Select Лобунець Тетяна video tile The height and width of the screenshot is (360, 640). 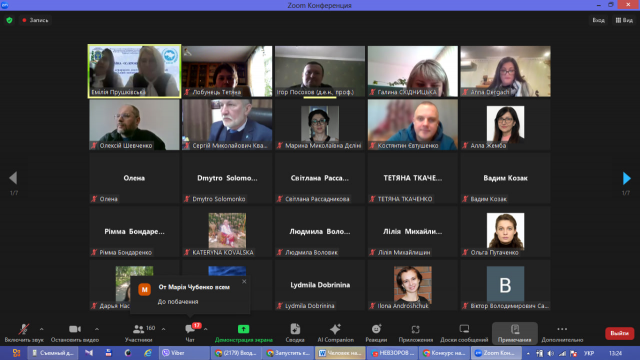click(227, 71)
